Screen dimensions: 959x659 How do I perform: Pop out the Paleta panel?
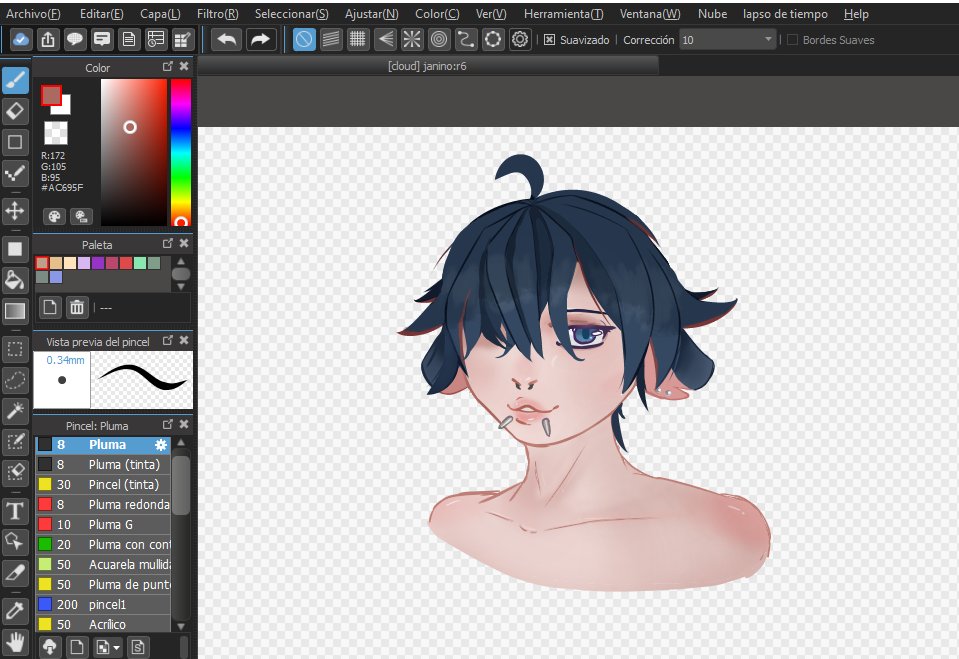(x=168, y=244)
